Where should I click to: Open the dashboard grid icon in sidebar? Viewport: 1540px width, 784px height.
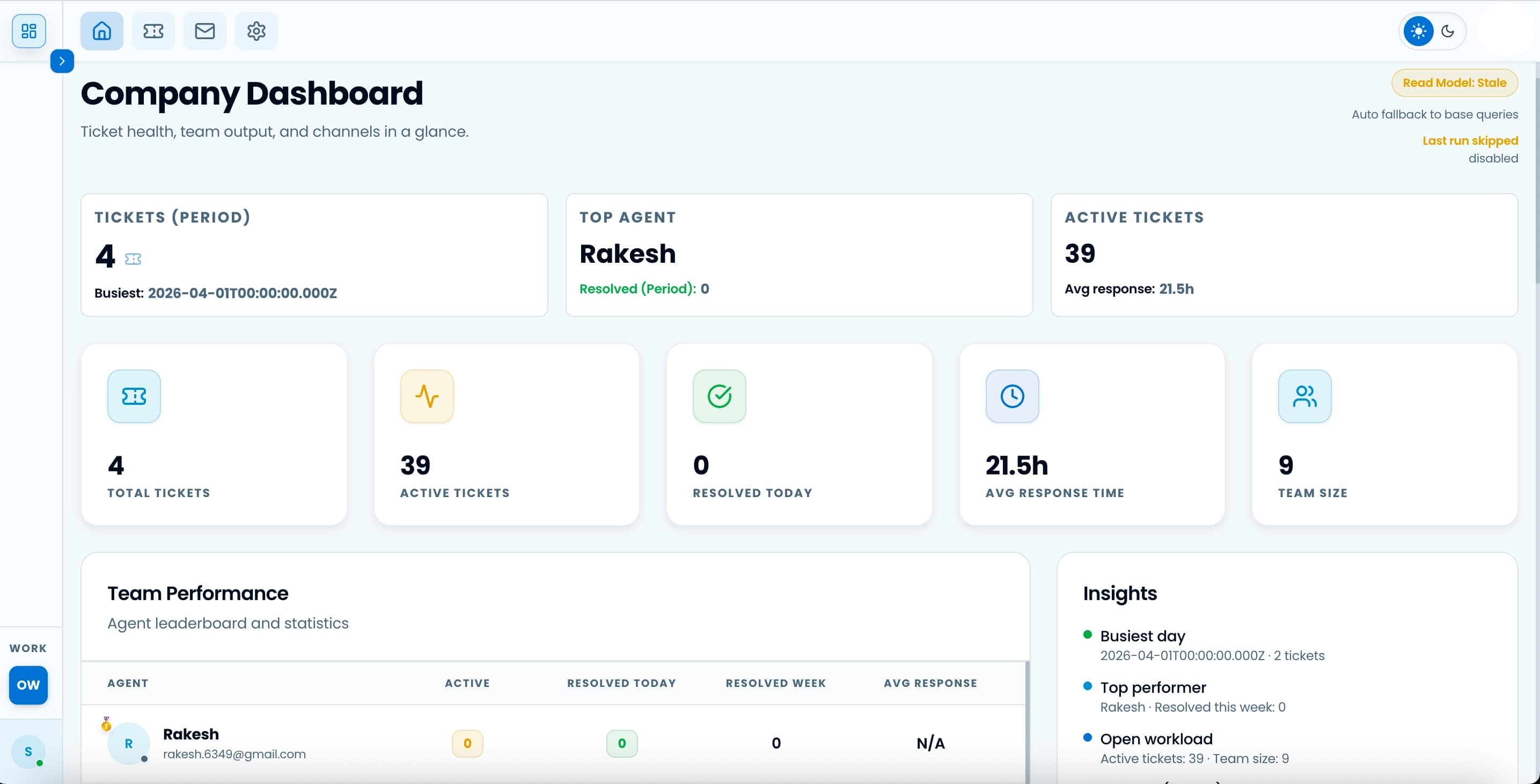pos(28,31)
